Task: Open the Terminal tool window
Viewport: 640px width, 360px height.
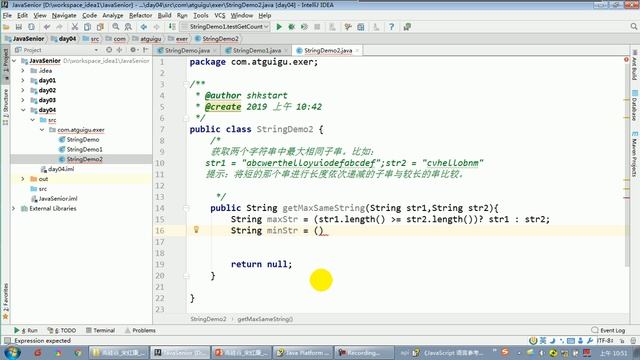Action: pyautogui.click(x=100, y=330)
